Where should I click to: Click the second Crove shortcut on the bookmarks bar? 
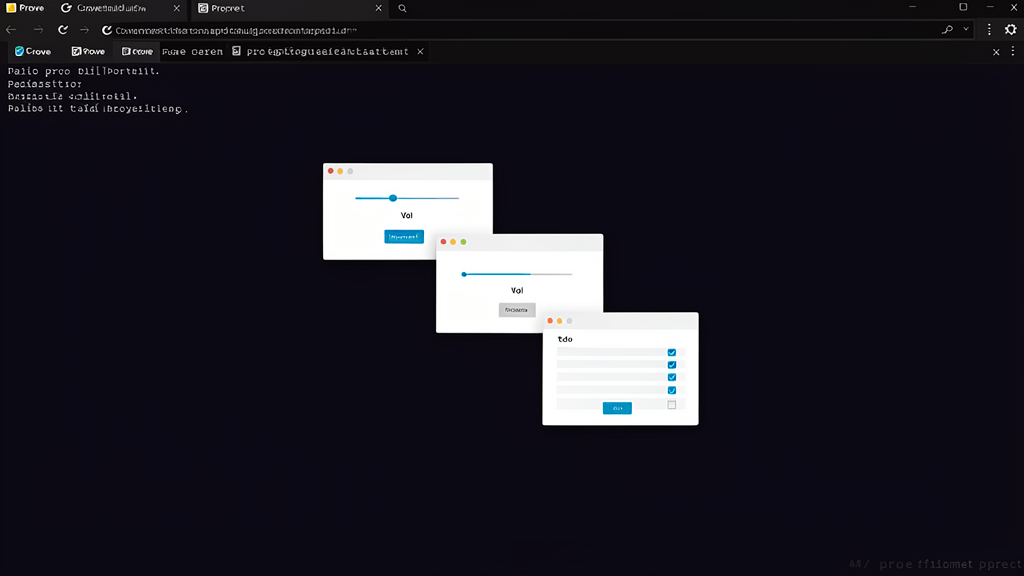click(x=137, y=51)
